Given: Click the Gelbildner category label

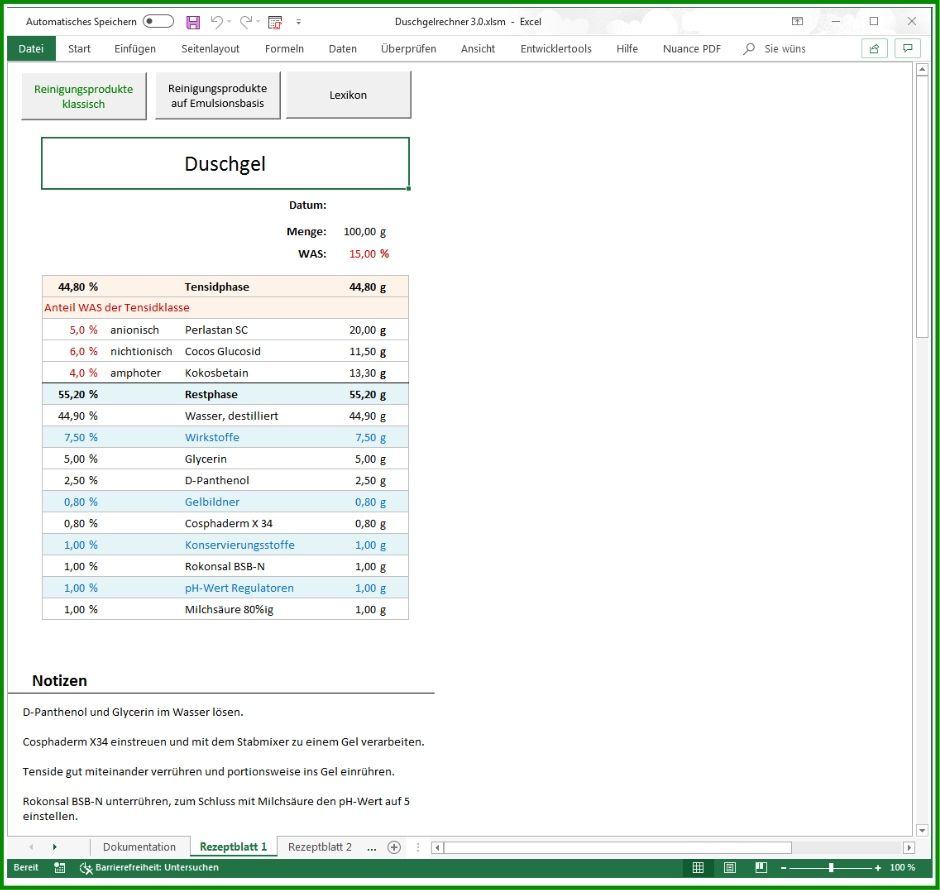Looking at the screenshot, I should pyautogui.click(x=212, y=502).
